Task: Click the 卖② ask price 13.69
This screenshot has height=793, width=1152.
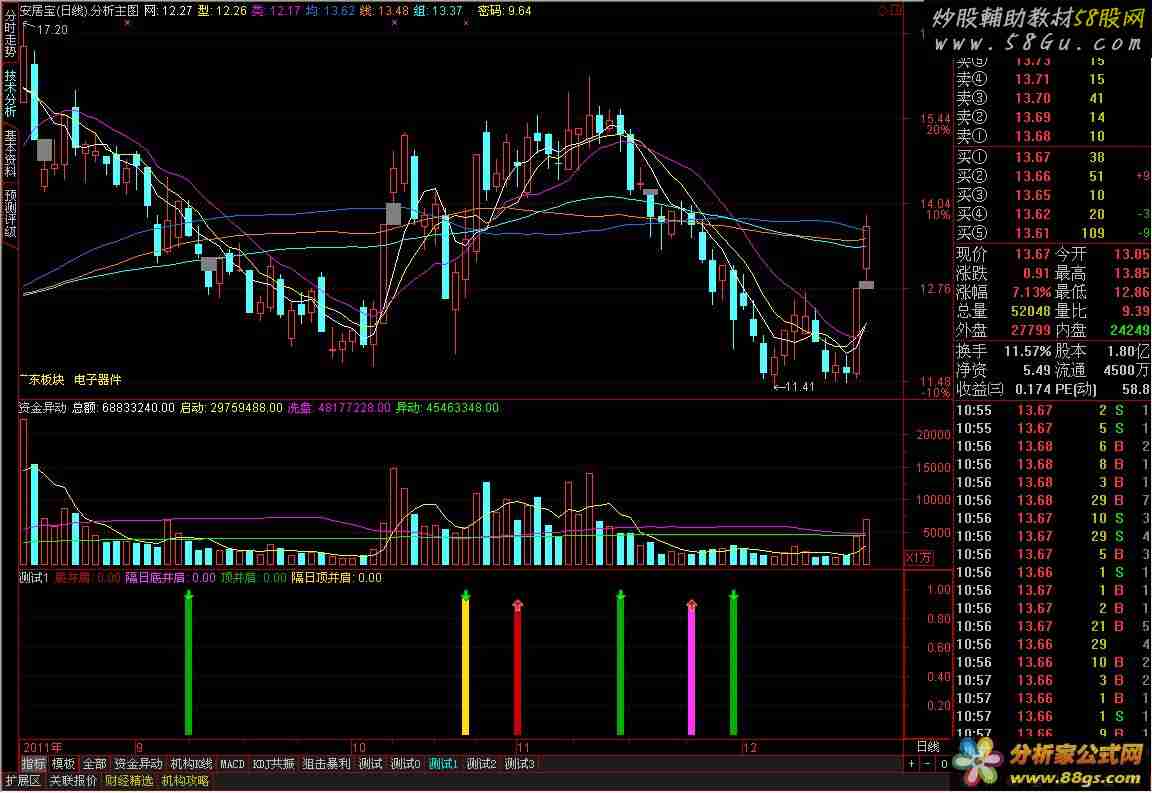Action: (x=1032, y=118)
